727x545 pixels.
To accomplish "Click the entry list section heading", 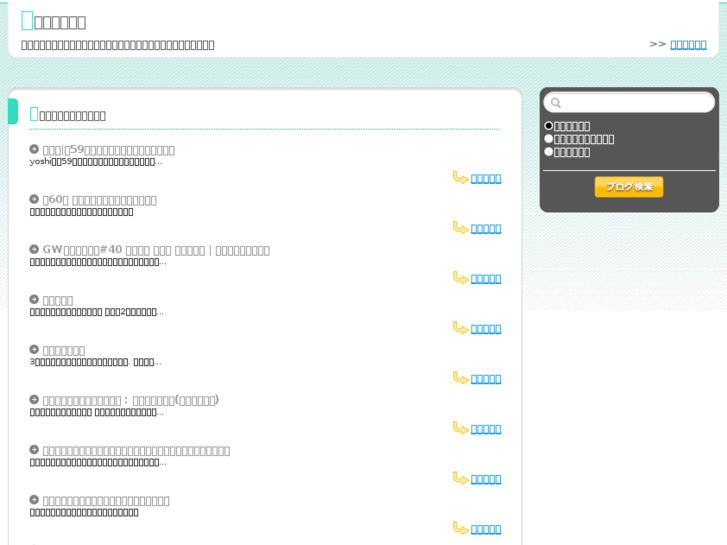I will click(68, 115).
